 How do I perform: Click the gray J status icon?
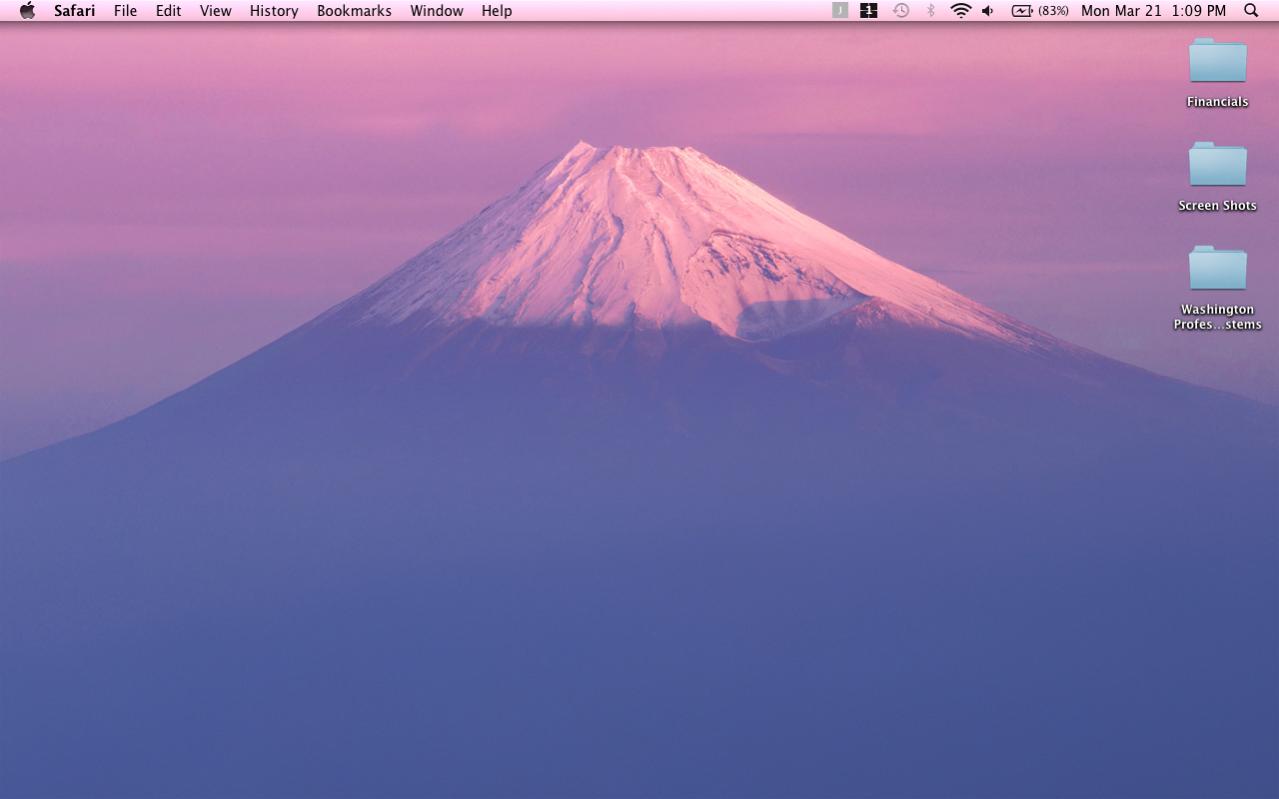click(x=840, y=11)
